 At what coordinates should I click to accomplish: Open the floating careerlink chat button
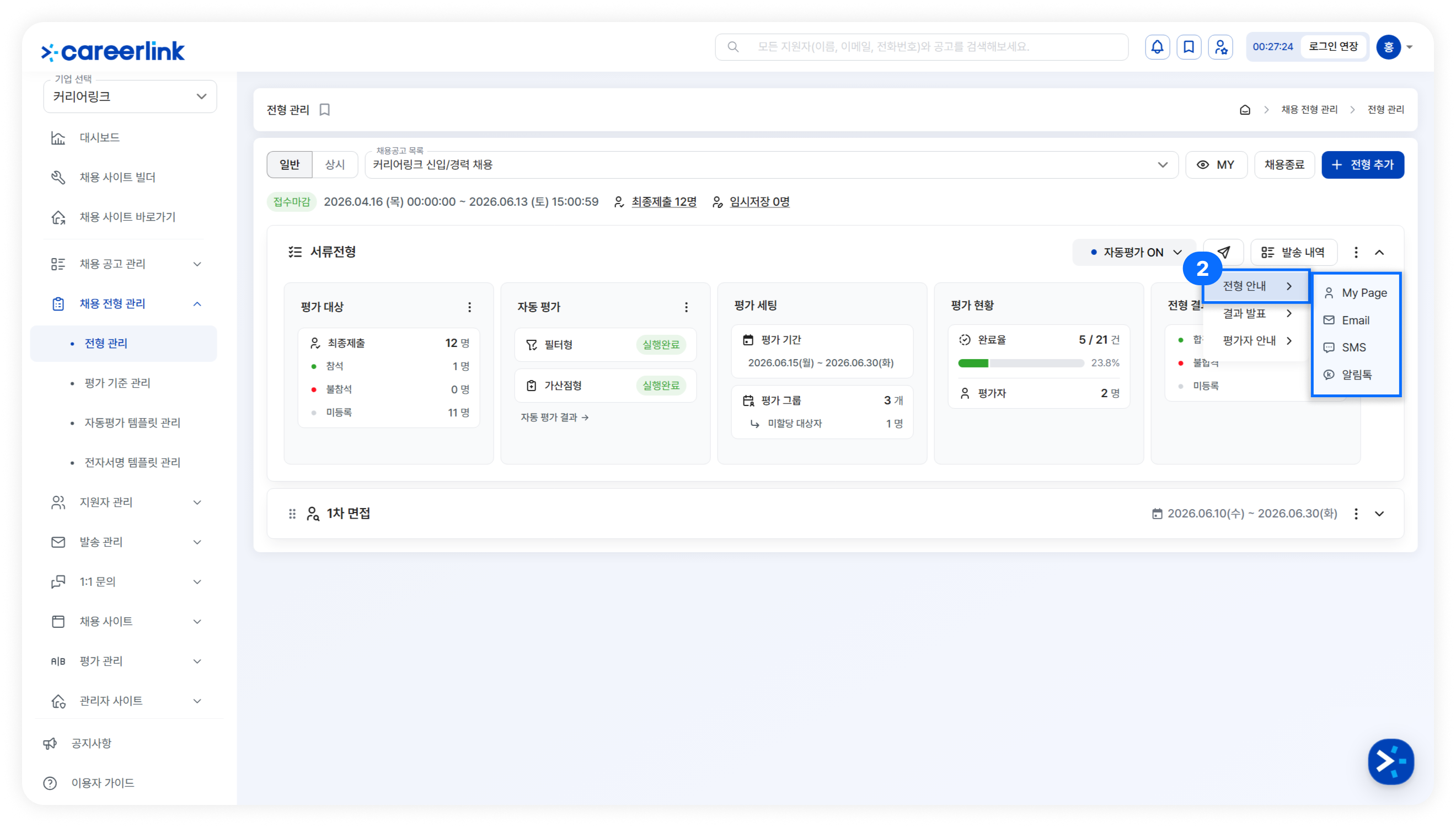click(1391, 761)
